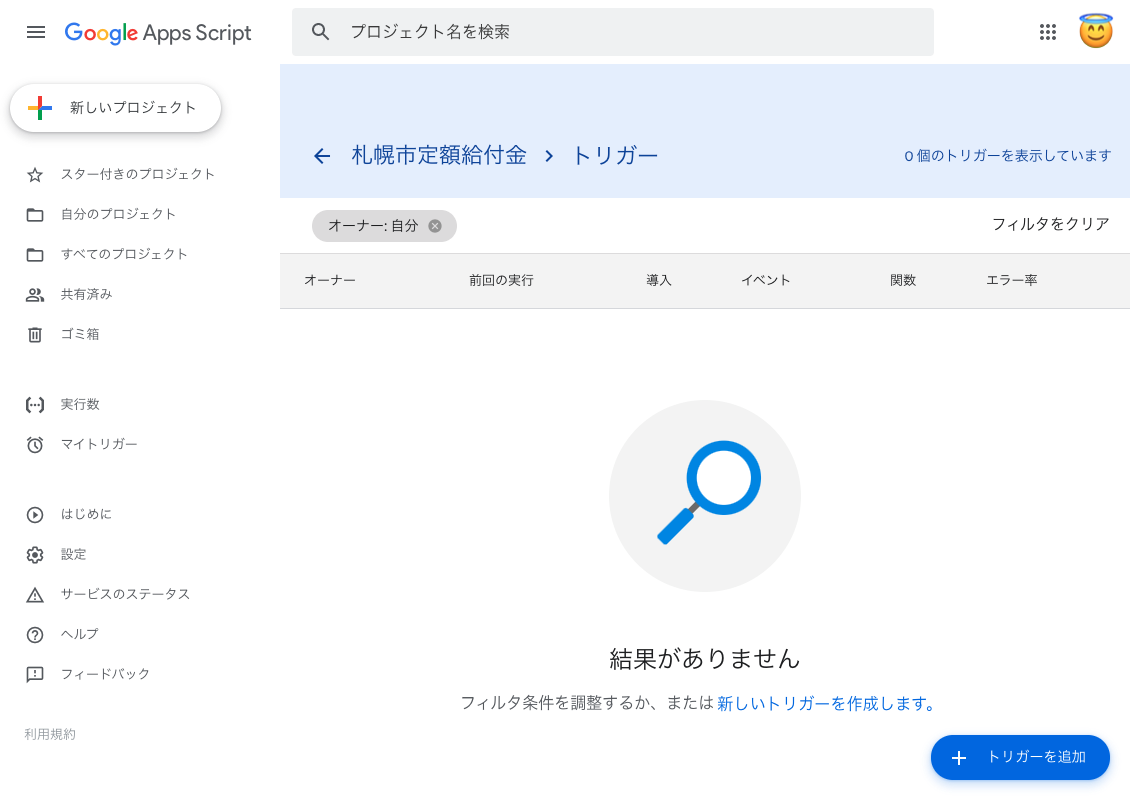This screenshot has width=1130, height=800.
Task: Click the Google Apps Script logo
Action: coord(158,32)
